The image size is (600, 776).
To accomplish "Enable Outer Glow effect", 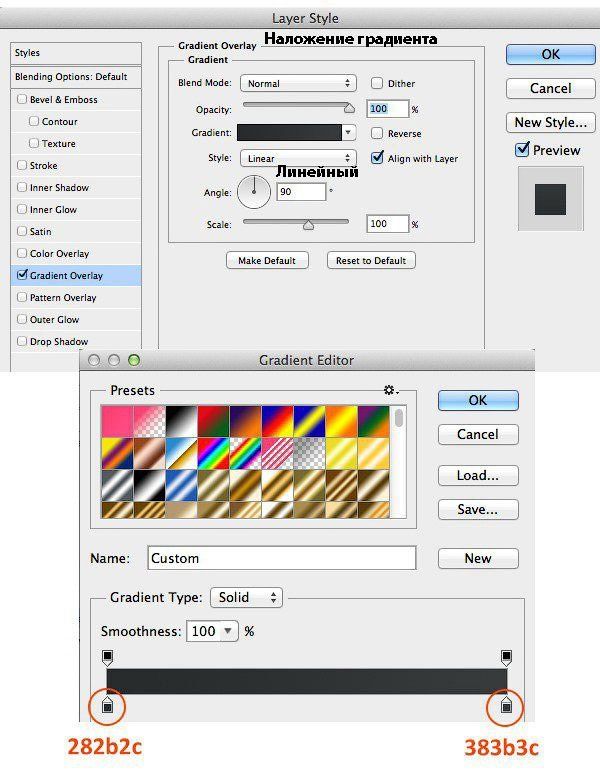I will [x=22, y=319].
